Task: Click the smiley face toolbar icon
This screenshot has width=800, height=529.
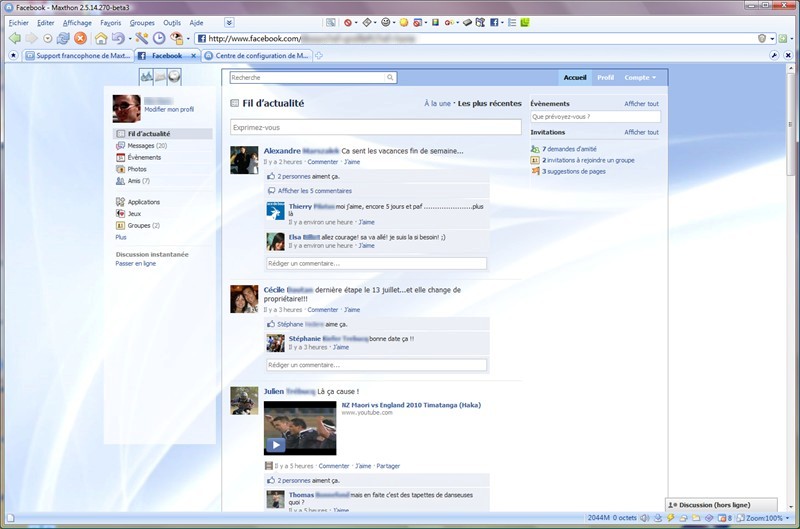Action: pos(386,22)
